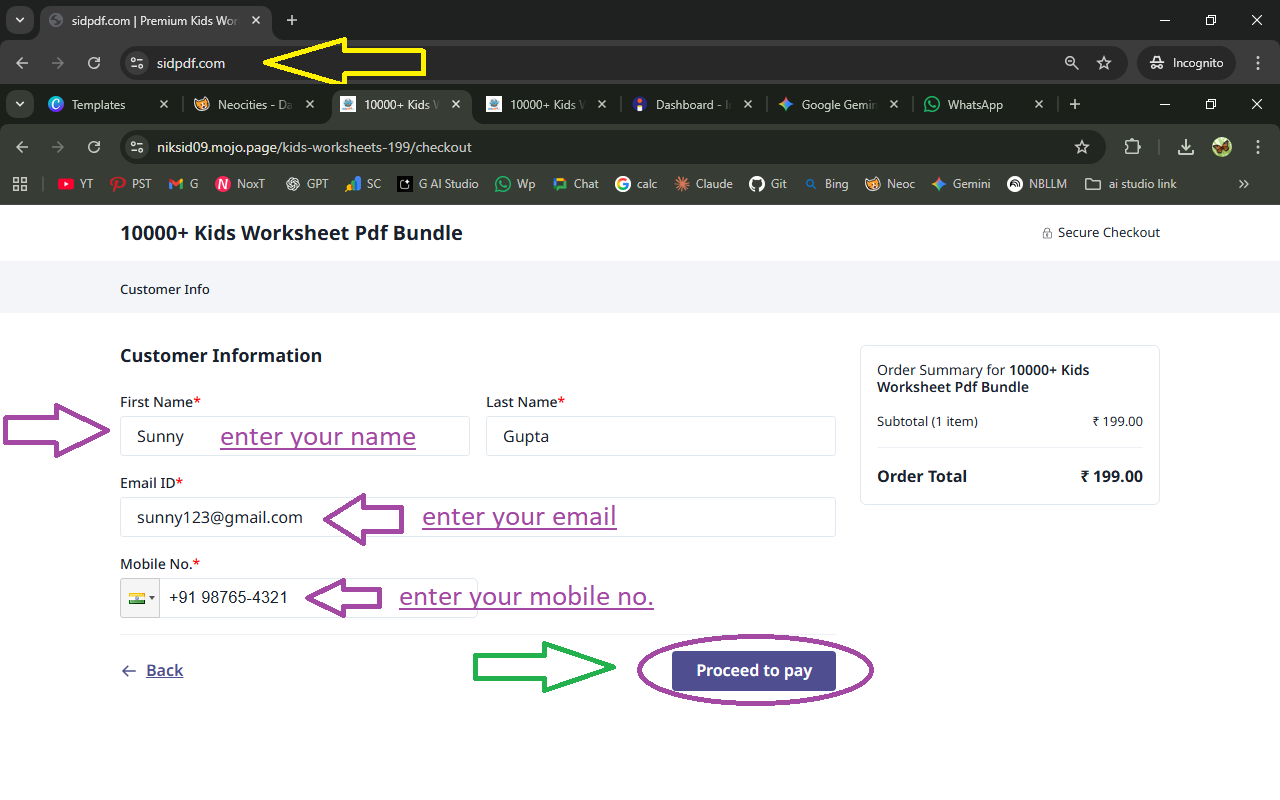Expand the hidden bookmarks overflow chevron
Viewport: 1280px width, 800px height.
1244,184
